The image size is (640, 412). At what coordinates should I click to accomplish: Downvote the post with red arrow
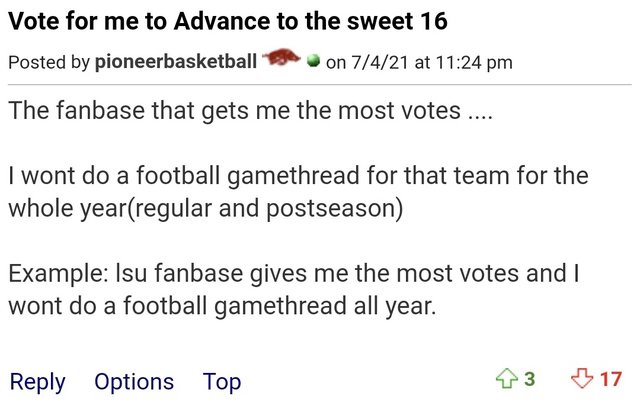581,379
